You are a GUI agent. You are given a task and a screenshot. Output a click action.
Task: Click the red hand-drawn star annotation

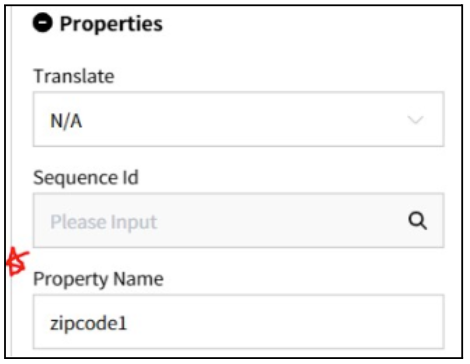coord(17,262)
